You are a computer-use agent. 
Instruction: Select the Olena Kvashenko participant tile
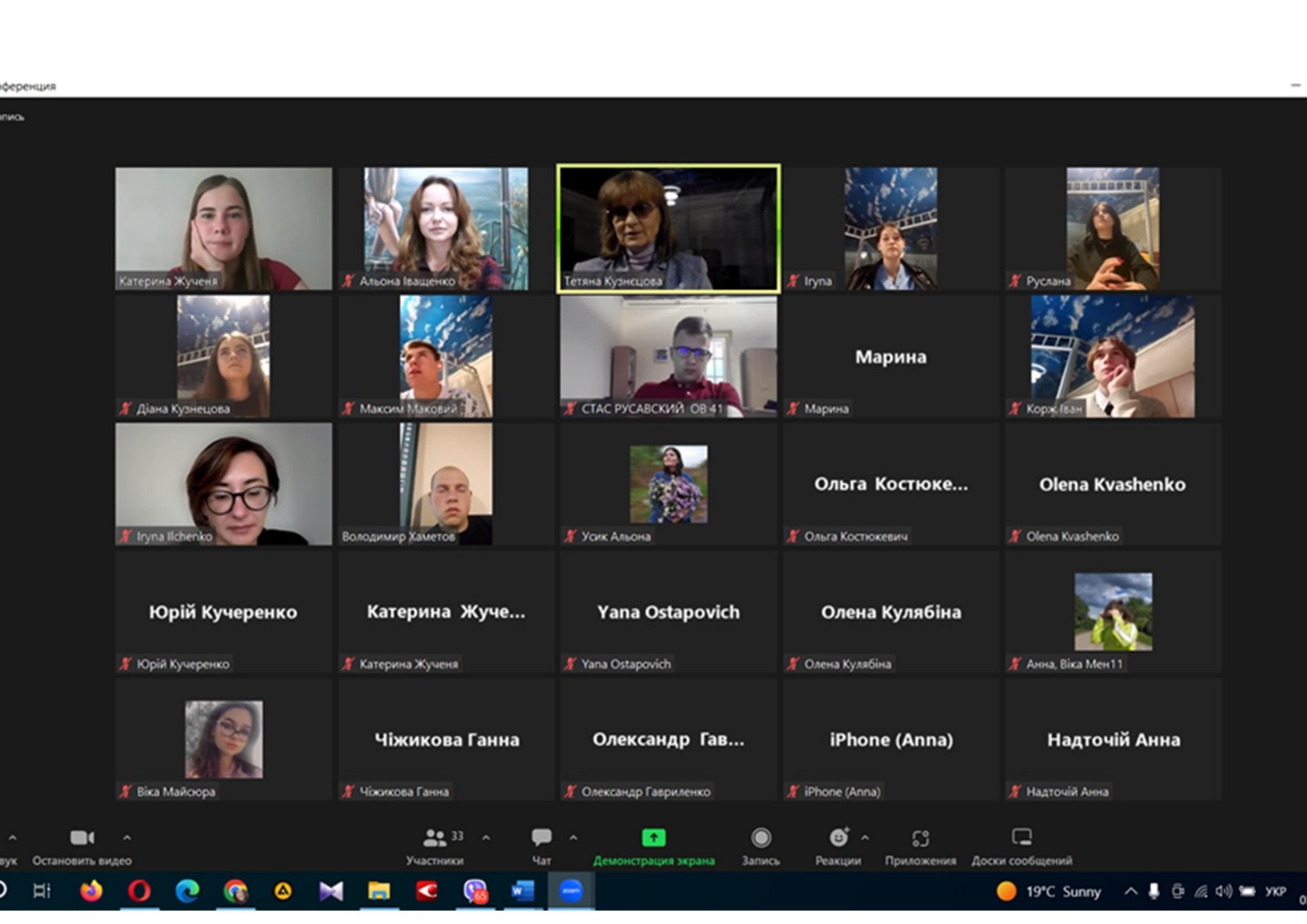click(1113, 484)
